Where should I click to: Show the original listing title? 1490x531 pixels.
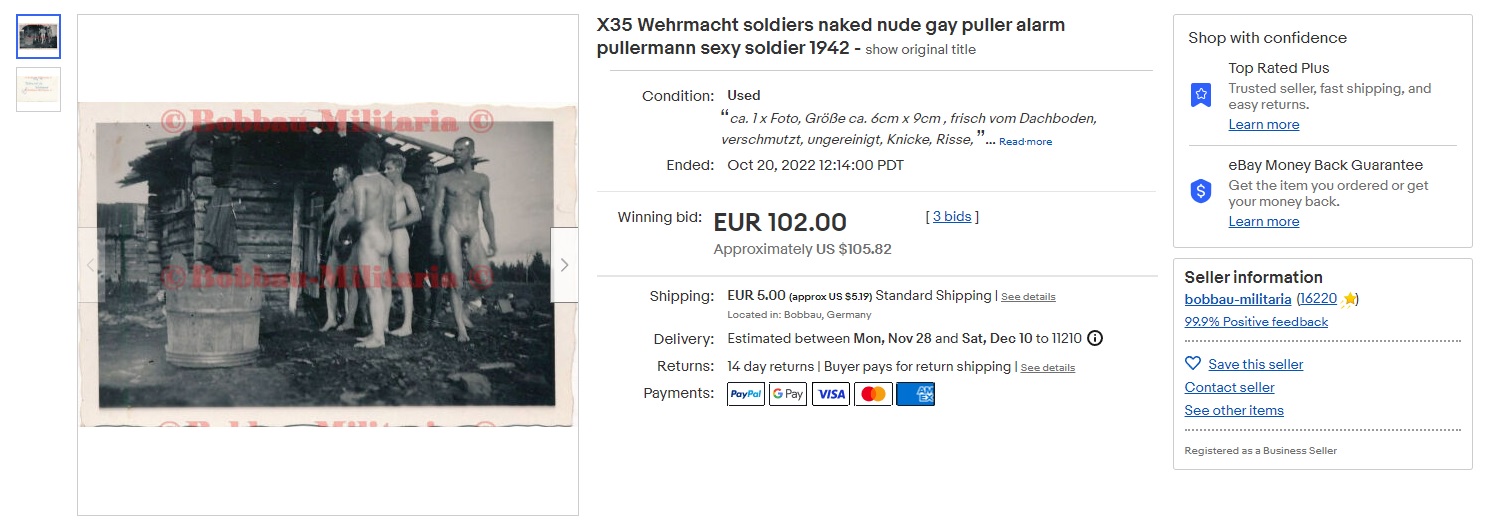coord(920,50)
